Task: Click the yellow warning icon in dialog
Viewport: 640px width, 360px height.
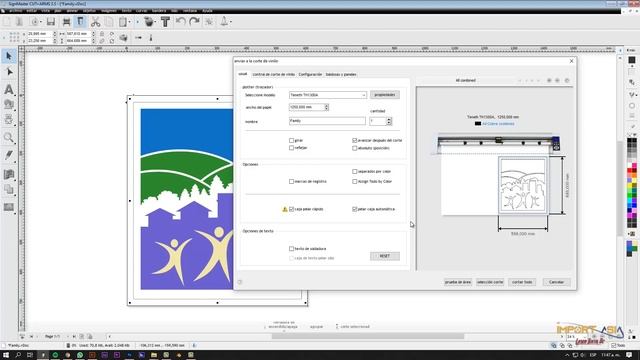Action: click(x=285, y=209)
